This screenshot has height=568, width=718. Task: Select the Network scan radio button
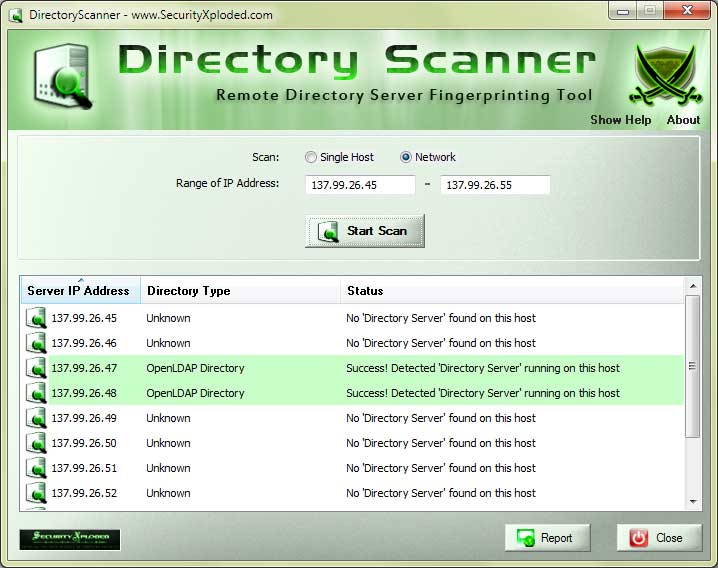click(x=406, y=157)
